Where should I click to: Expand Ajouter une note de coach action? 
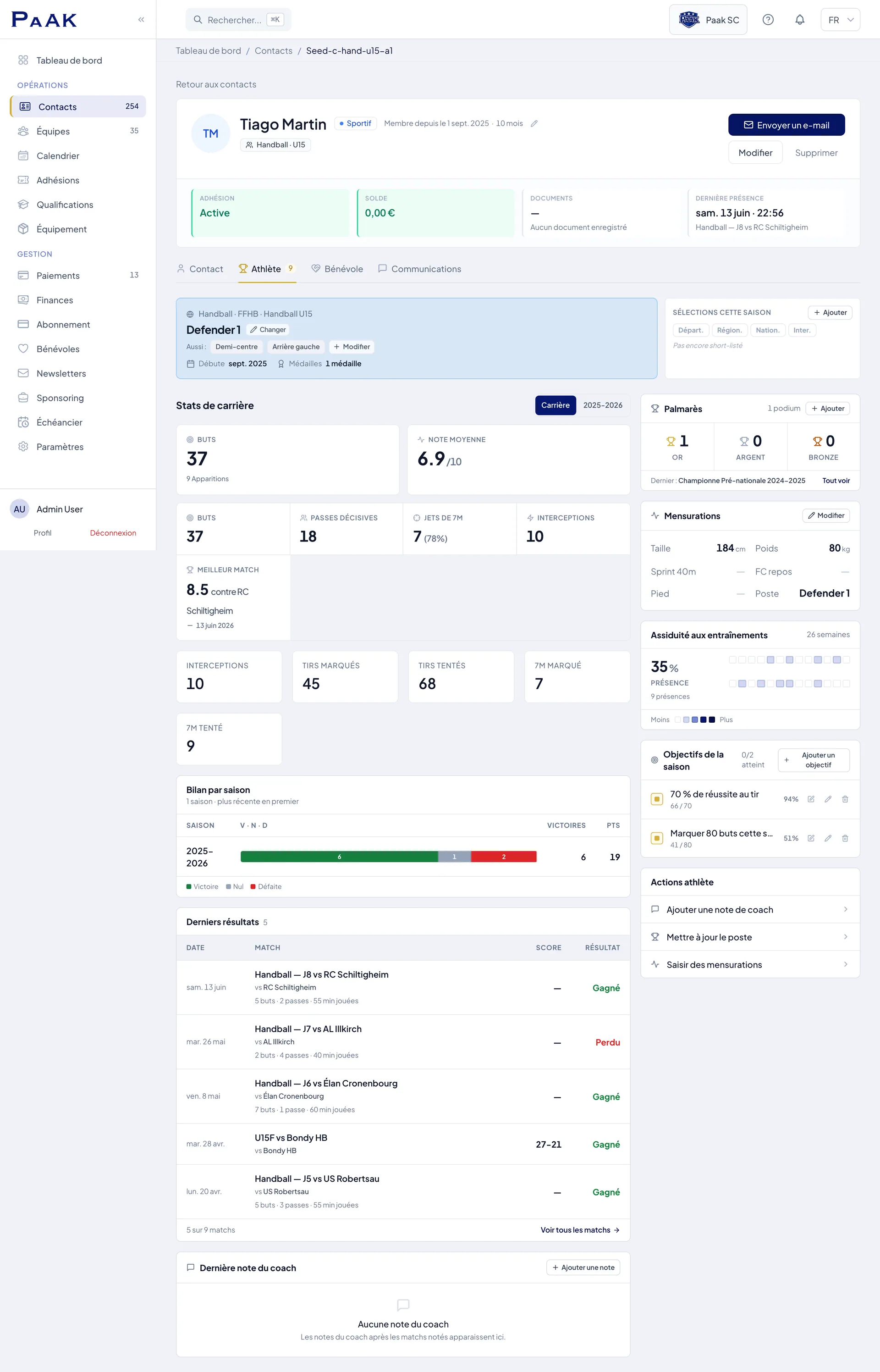click(x=750, y=909)
